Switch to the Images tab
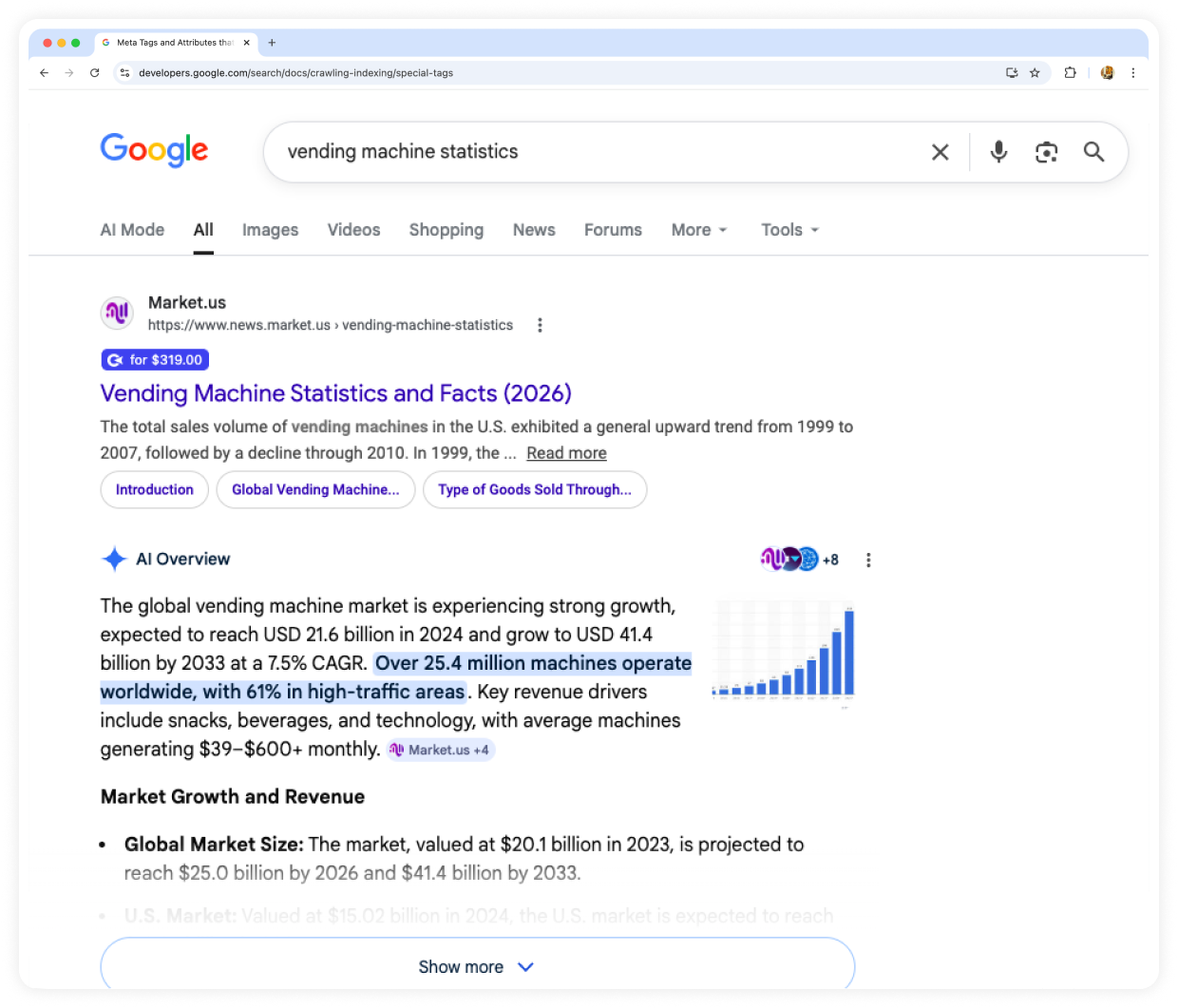 270,230
